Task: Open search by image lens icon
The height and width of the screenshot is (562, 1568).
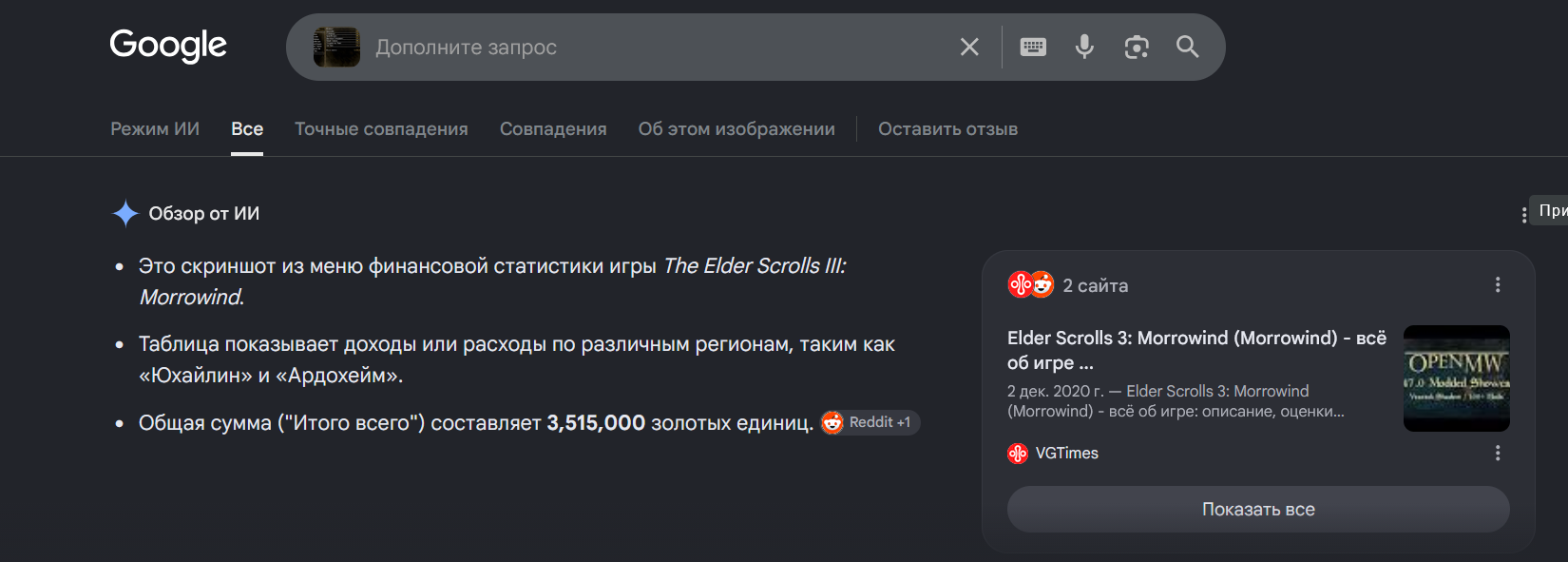Action: click(x=1137, y=47)
